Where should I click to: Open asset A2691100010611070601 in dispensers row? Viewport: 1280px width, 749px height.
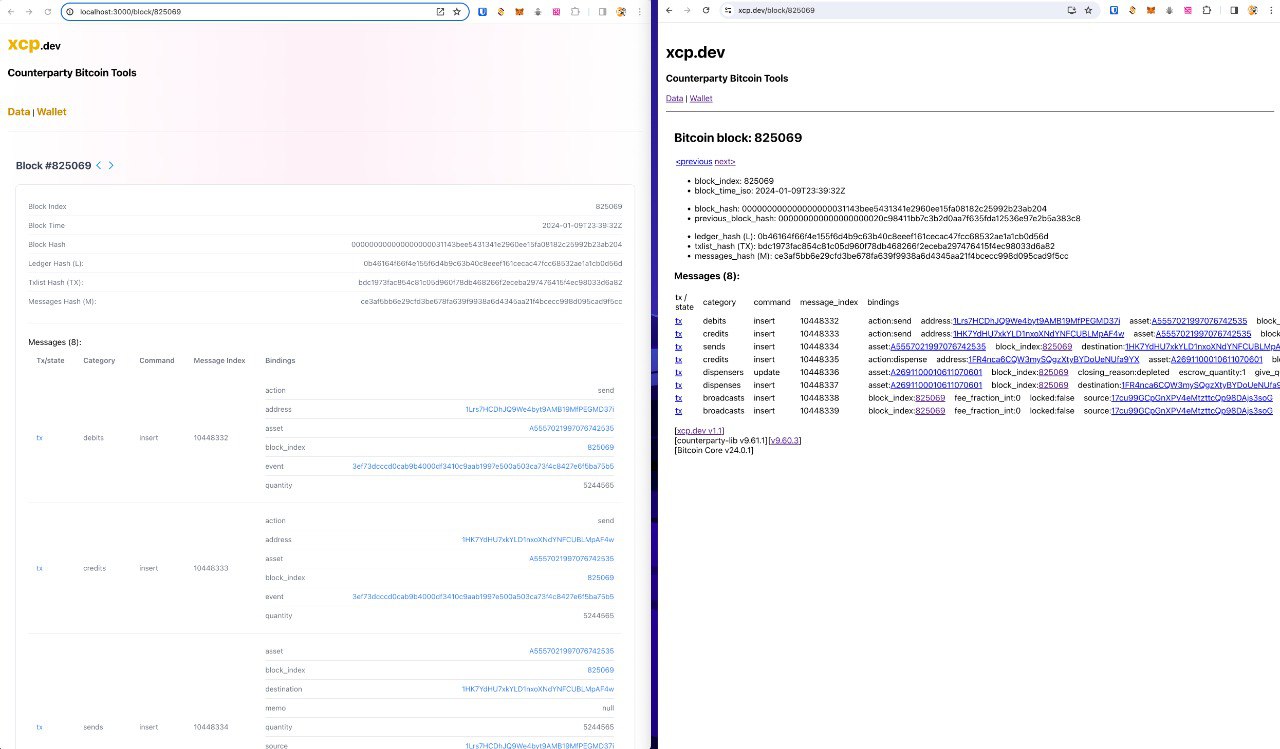[936, 372]
